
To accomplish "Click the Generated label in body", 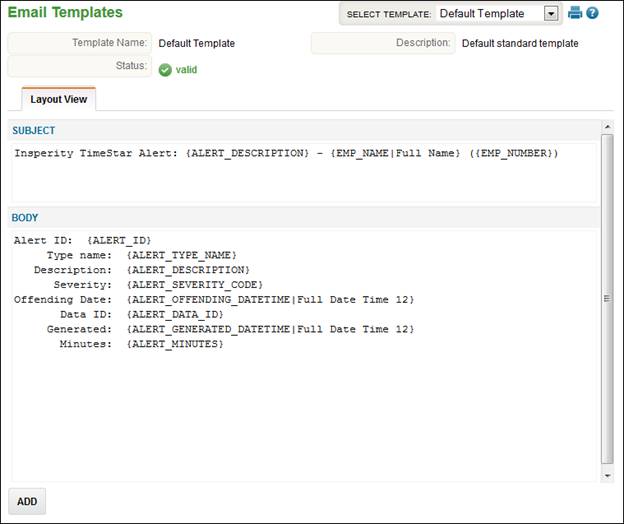I will [79, 329].
